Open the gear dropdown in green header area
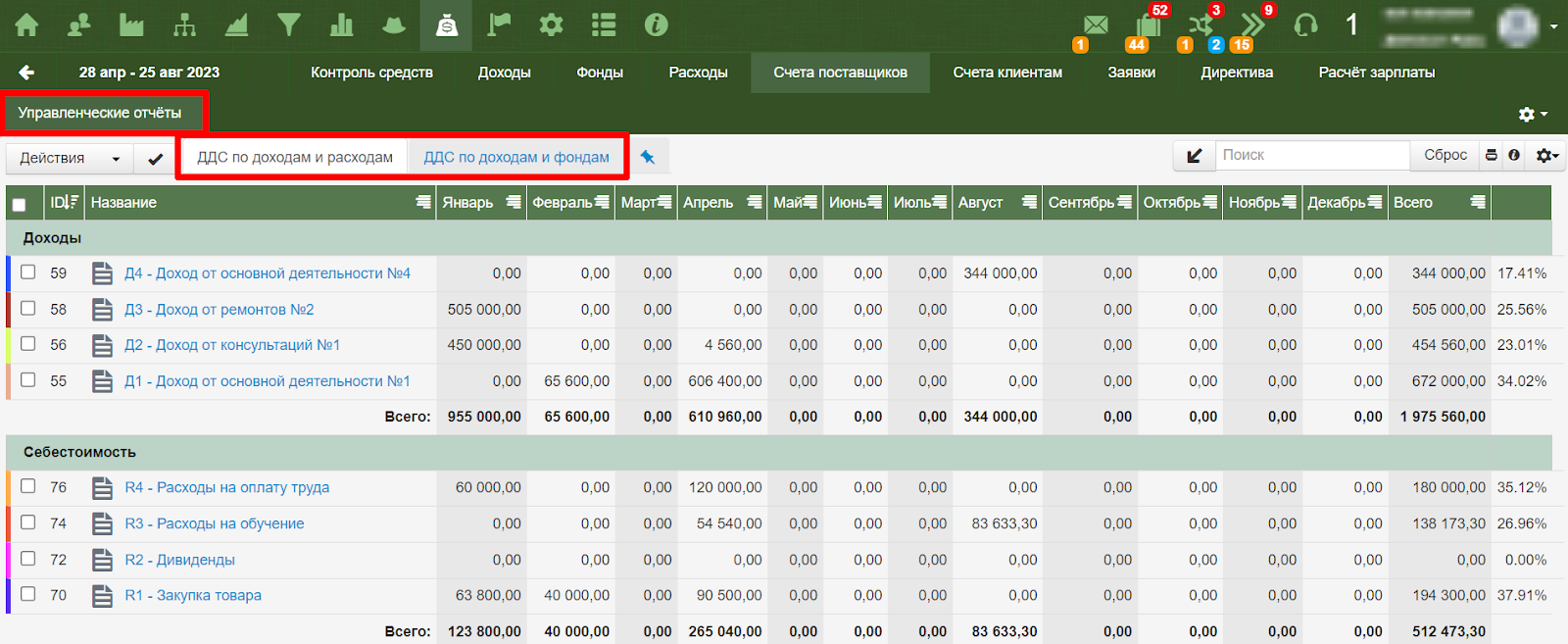Viewport: 1568px width, 644px height. click(x=1533, y=115)
